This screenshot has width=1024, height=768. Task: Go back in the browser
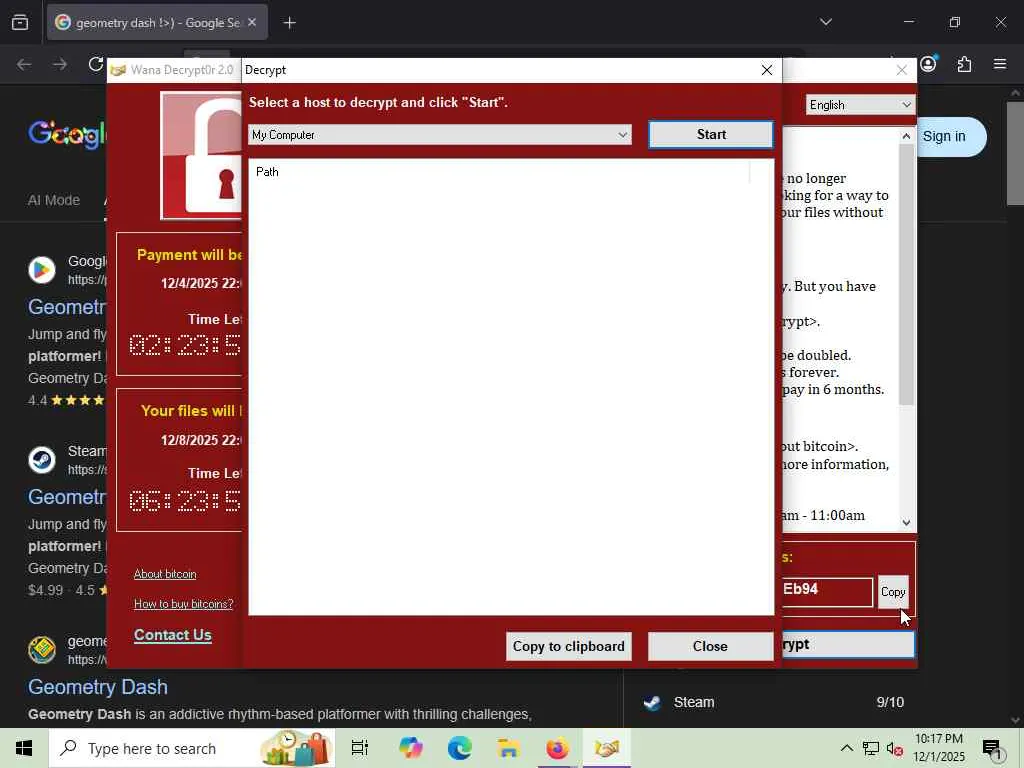coord(24,64)
